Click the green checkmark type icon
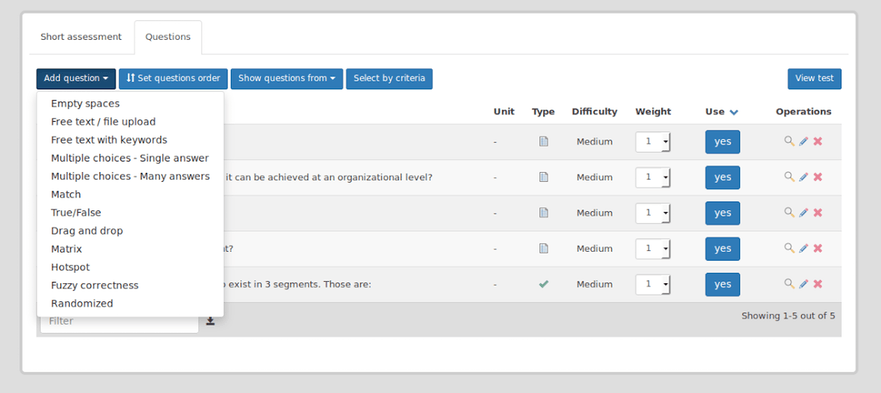The height and width of the screenshot is (393, 881). (x=543, y=284)
